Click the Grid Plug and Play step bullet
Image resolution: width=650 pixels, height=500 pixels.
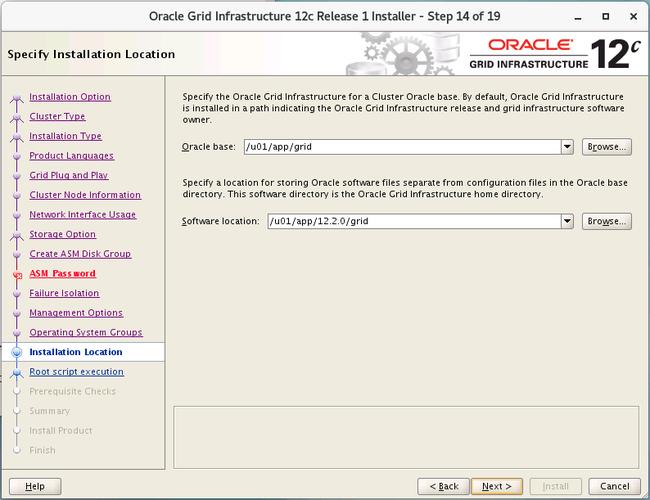[x=17, y=176]
